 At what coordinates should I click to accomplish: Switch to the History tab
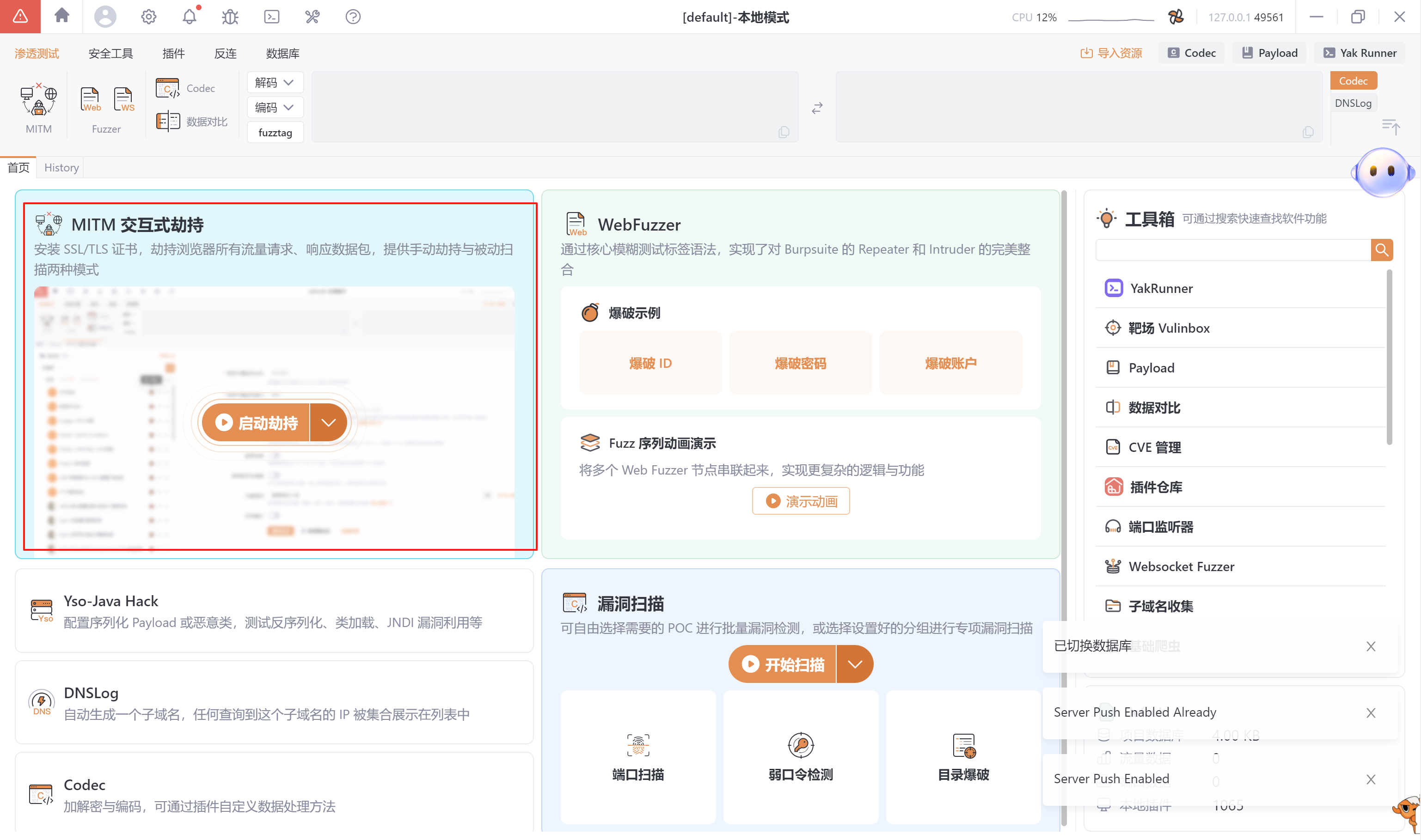(61, 168)
